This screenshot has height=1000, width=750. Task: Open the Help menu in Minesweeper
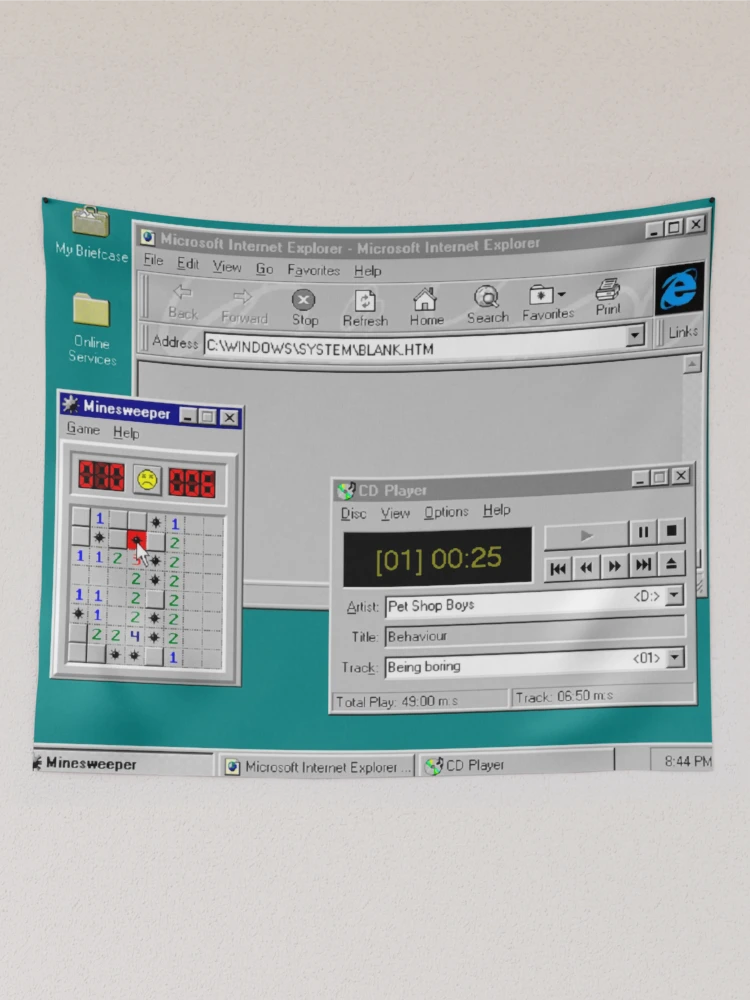coord(126,433)
